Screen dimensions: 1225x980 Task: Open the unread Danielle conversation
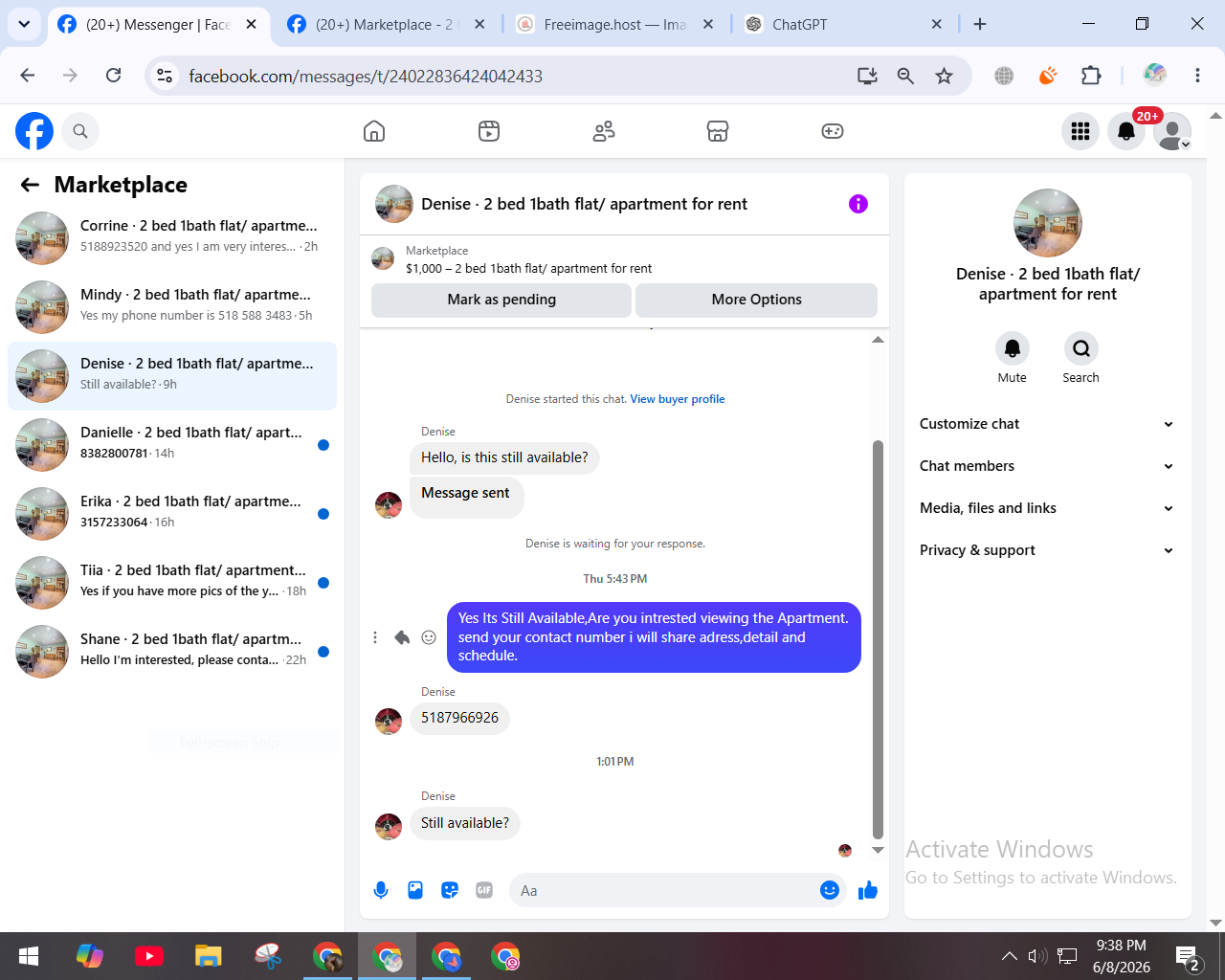coord(172,444)
